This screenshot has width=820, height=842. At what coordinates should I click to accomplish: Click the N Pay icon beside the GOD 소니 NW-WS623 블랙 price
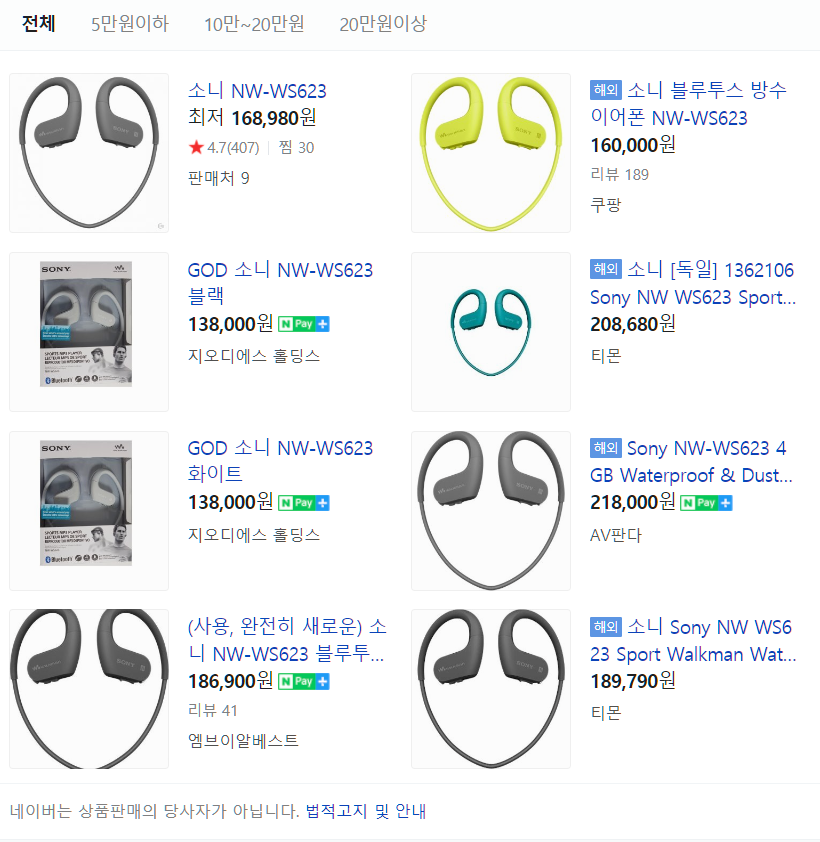pyautogui.click(x=303, y=324)
